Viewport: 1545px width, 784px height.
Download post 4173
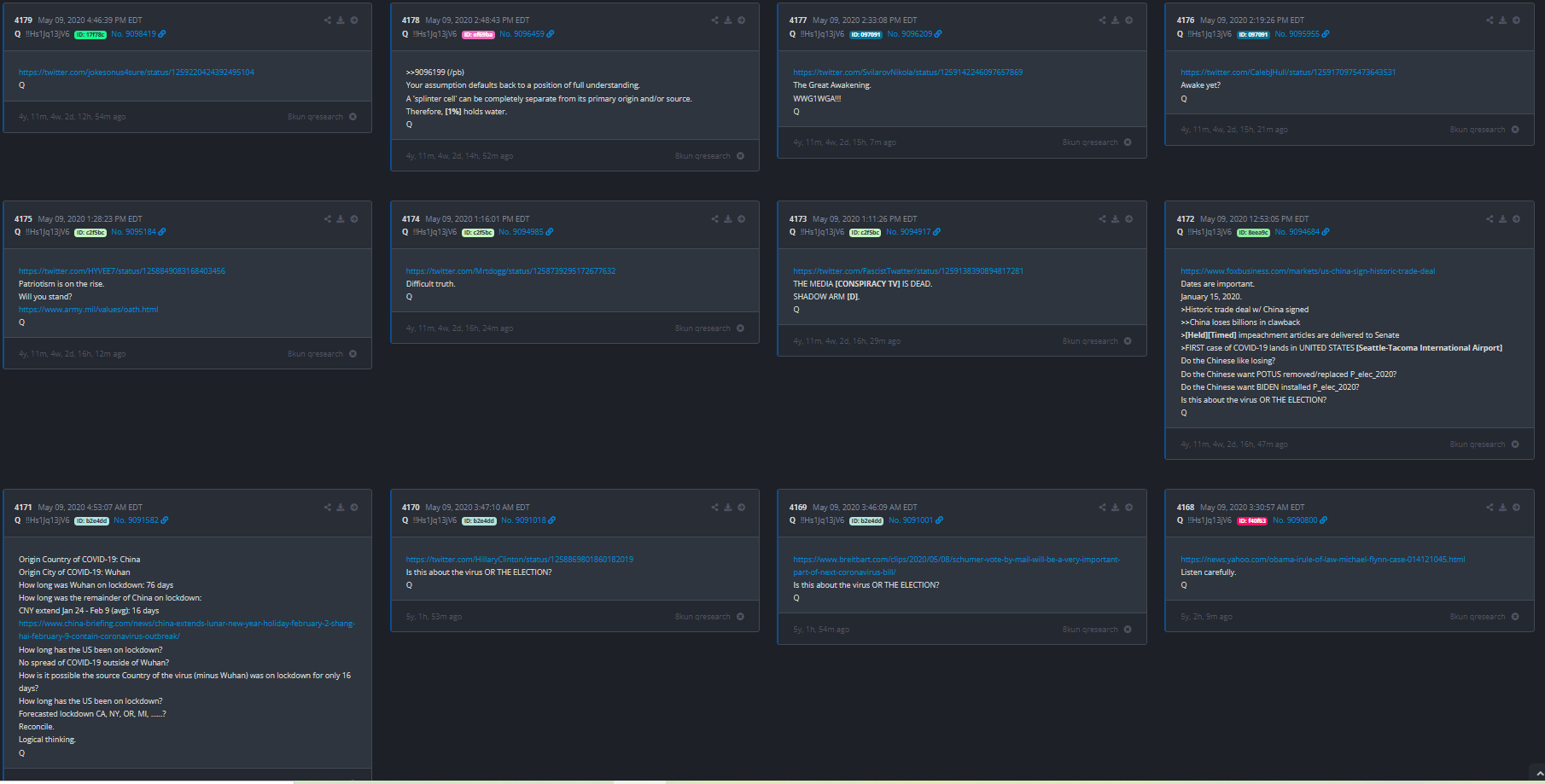point(1115,219)
